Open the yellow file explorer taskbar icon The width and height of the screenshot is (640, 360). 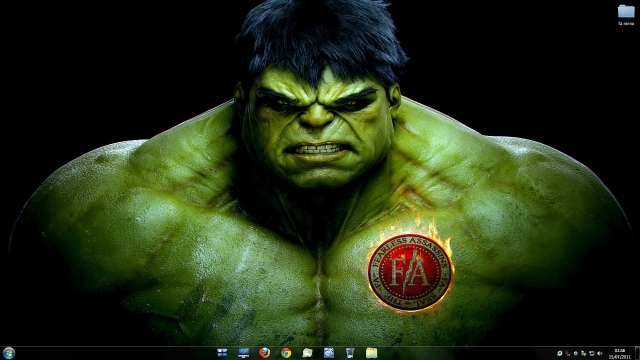[x=371, y=353]
